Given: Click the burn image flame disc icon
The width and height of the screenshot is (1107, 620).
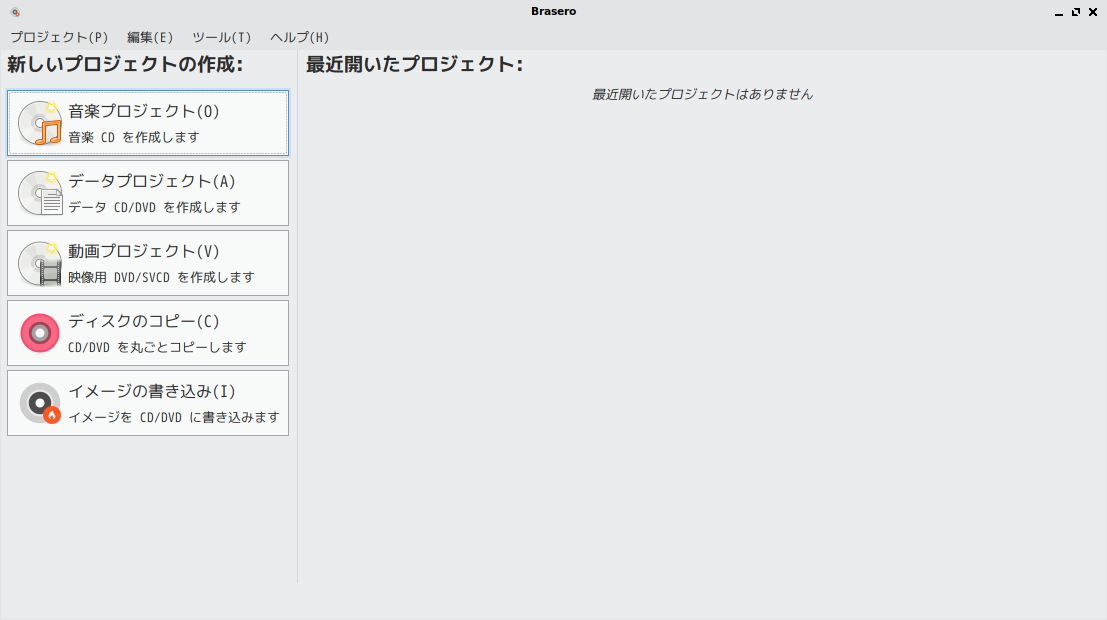Looking at the screenshot, I should (x=40, y=403).
